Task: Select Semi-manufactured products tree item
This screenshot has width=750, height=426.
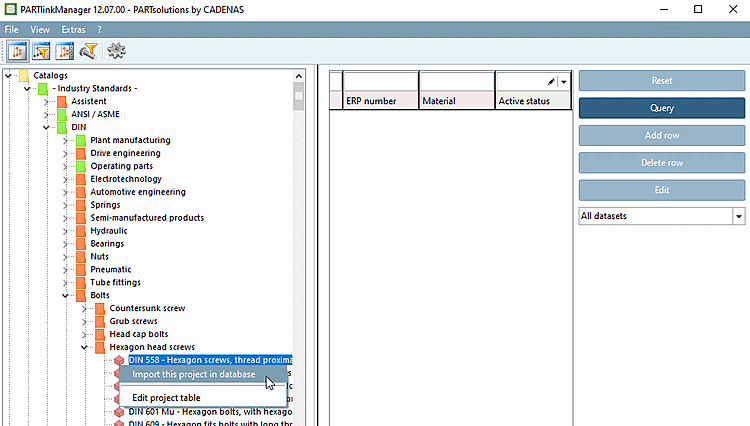Action: (x=147, y=218)
